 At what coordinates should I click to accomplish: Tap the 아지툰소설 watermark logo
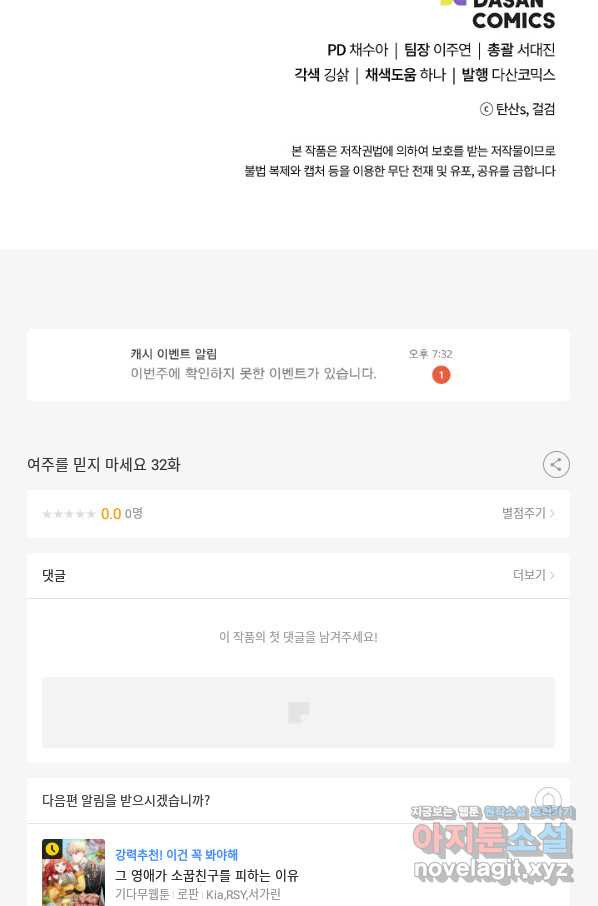click(x=493, y=842)
